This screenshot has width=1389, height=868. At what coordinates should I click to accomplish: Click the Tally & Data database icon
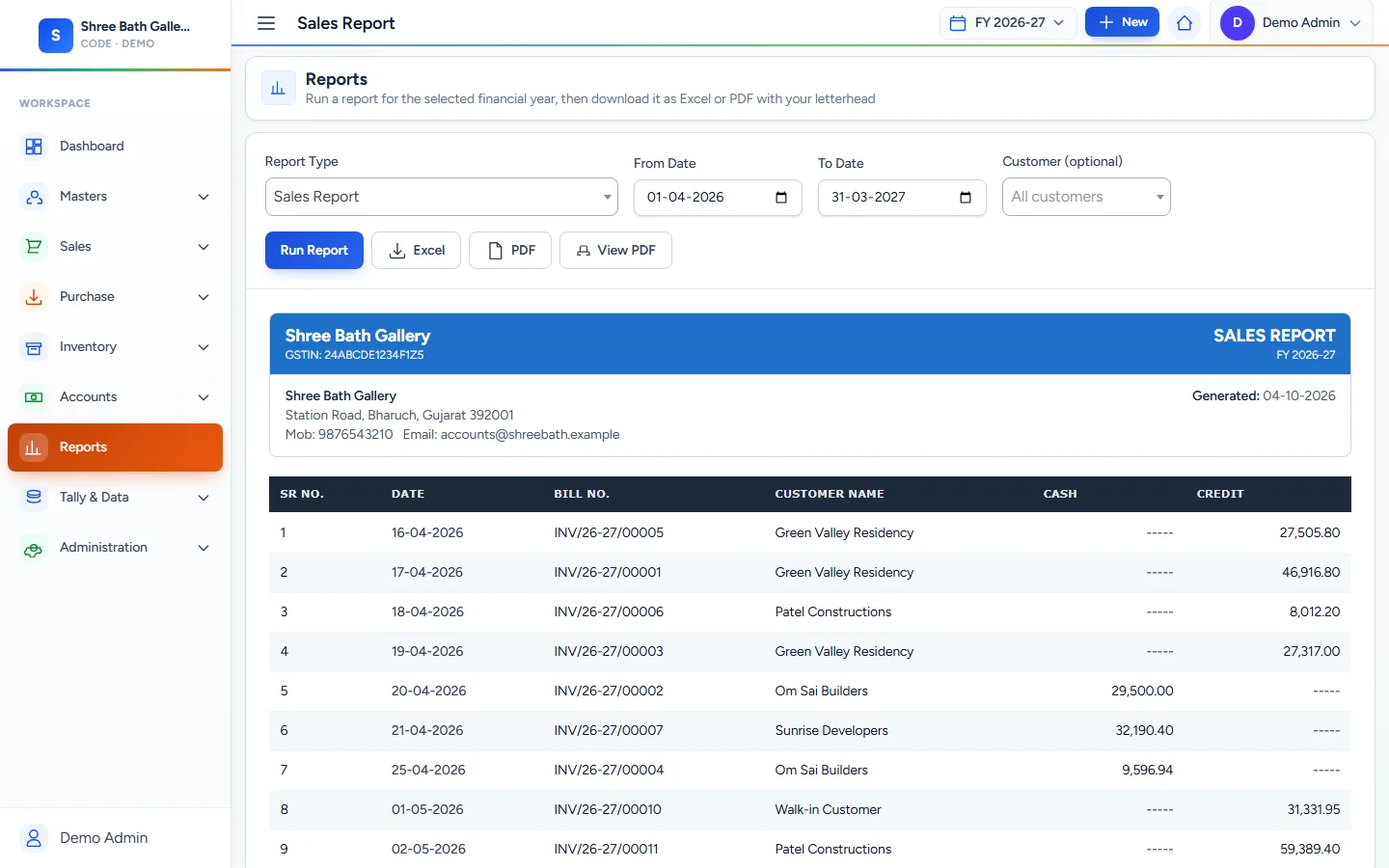(34, 498)
